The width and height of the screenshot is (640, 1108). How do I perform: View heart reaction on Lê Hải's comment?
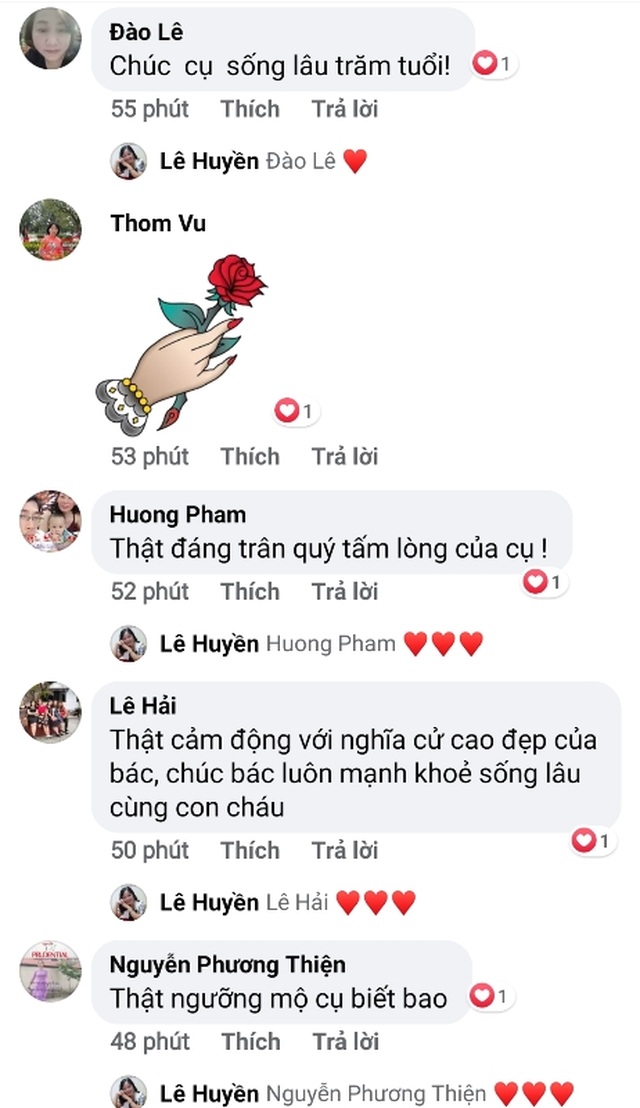coord(593,841)
